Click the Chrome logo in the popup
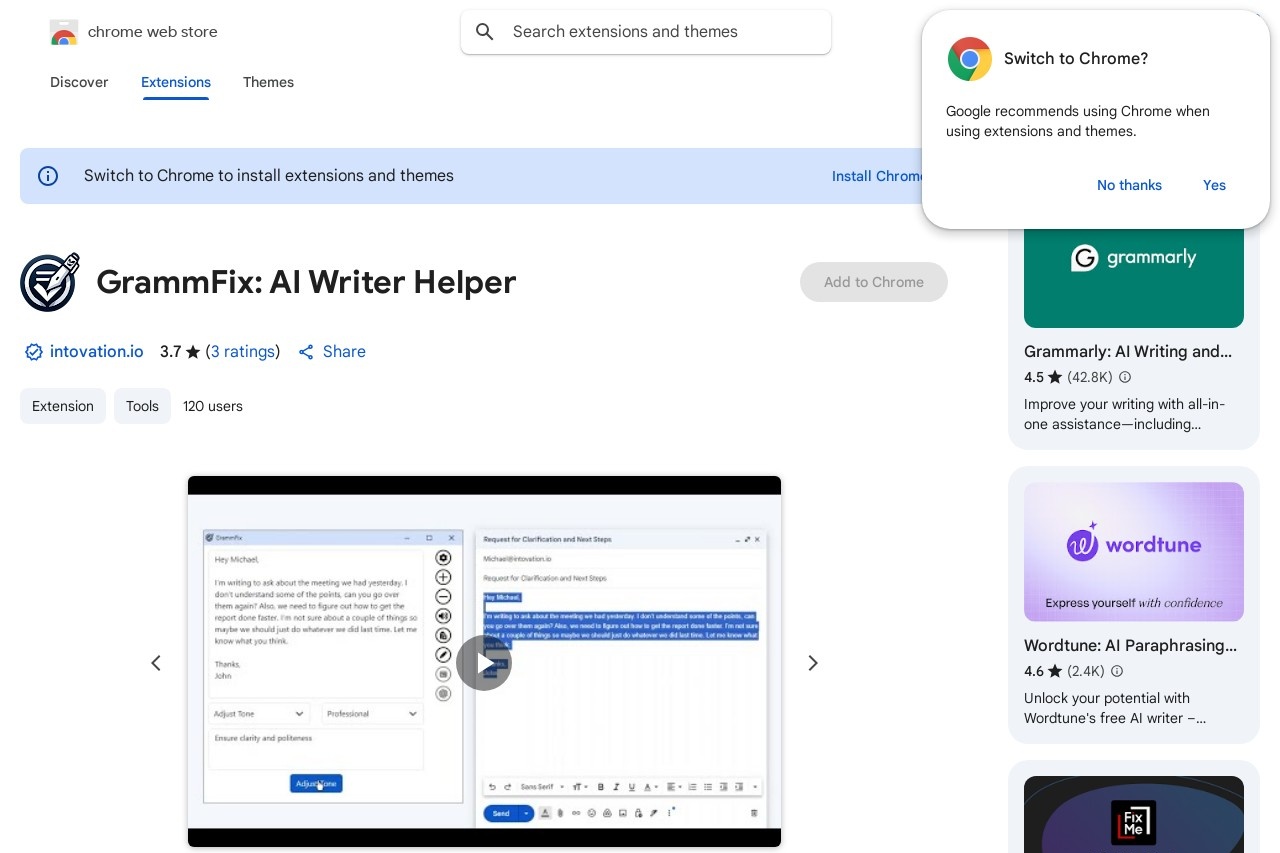 click(x=969, y=59)
